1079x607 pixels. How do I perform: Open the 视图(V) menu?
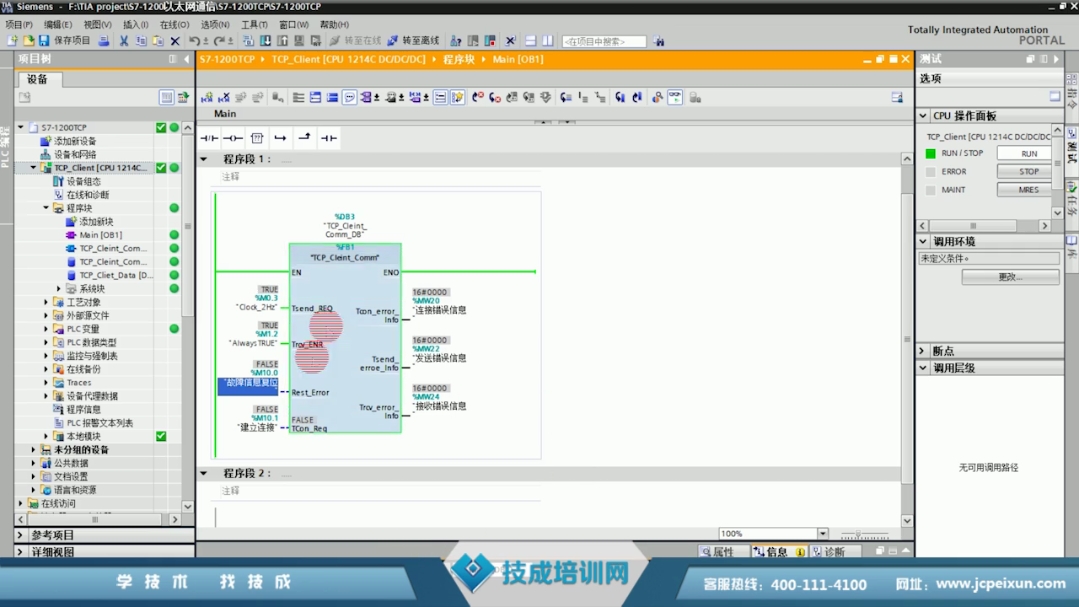tap(97, 24)
